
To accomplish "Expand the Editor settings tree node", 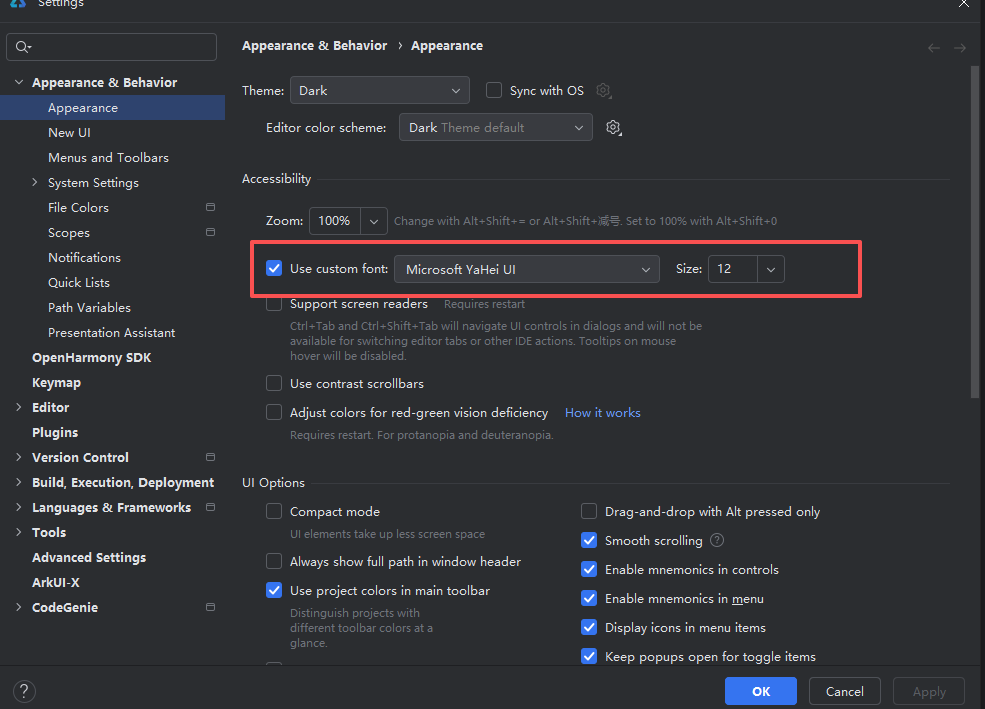I will click(19, 408).
